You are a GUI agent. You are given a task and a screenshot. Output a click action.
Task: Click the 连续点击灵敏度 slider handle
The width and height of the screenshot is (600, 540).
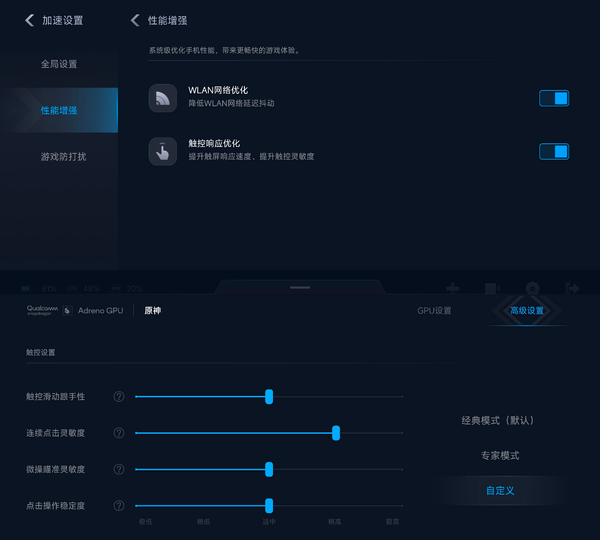pos(336,433)
